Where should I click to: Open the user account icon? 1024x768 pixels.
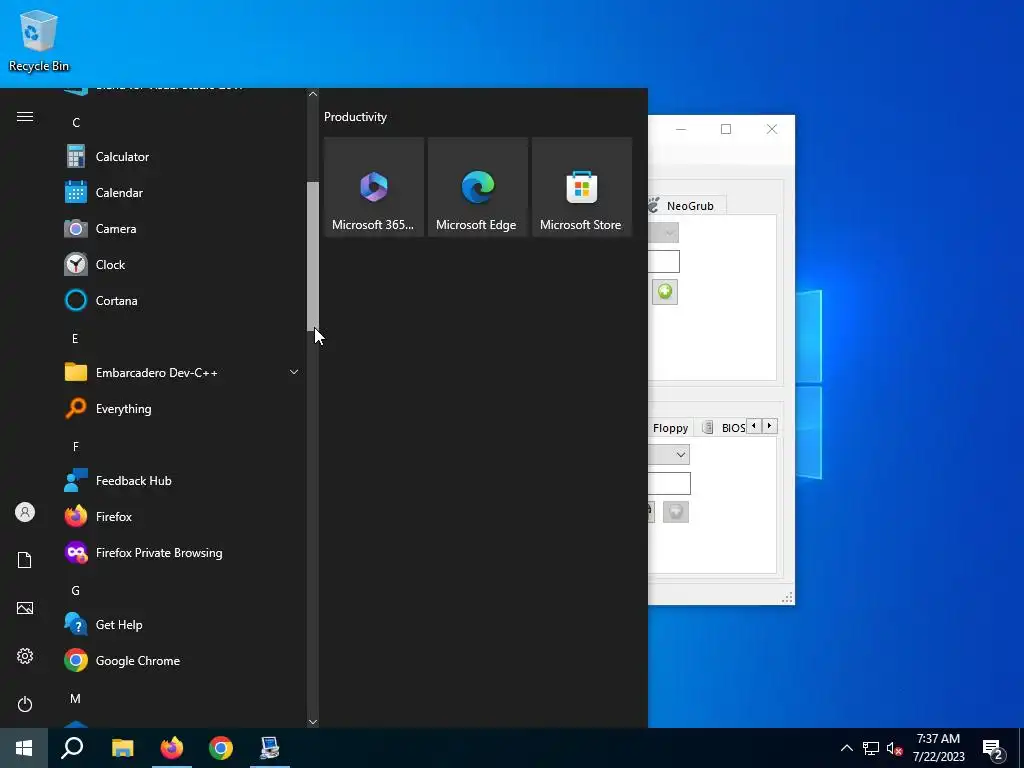pyautogui.click(x=25, y=512)
